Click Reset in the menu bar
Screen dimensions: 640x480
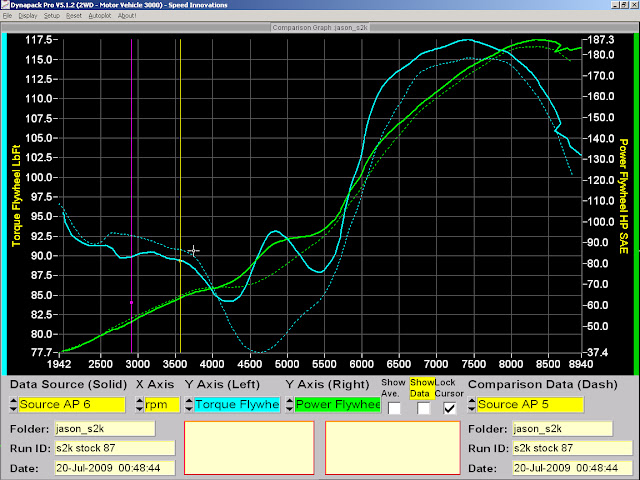click(74, 17)
